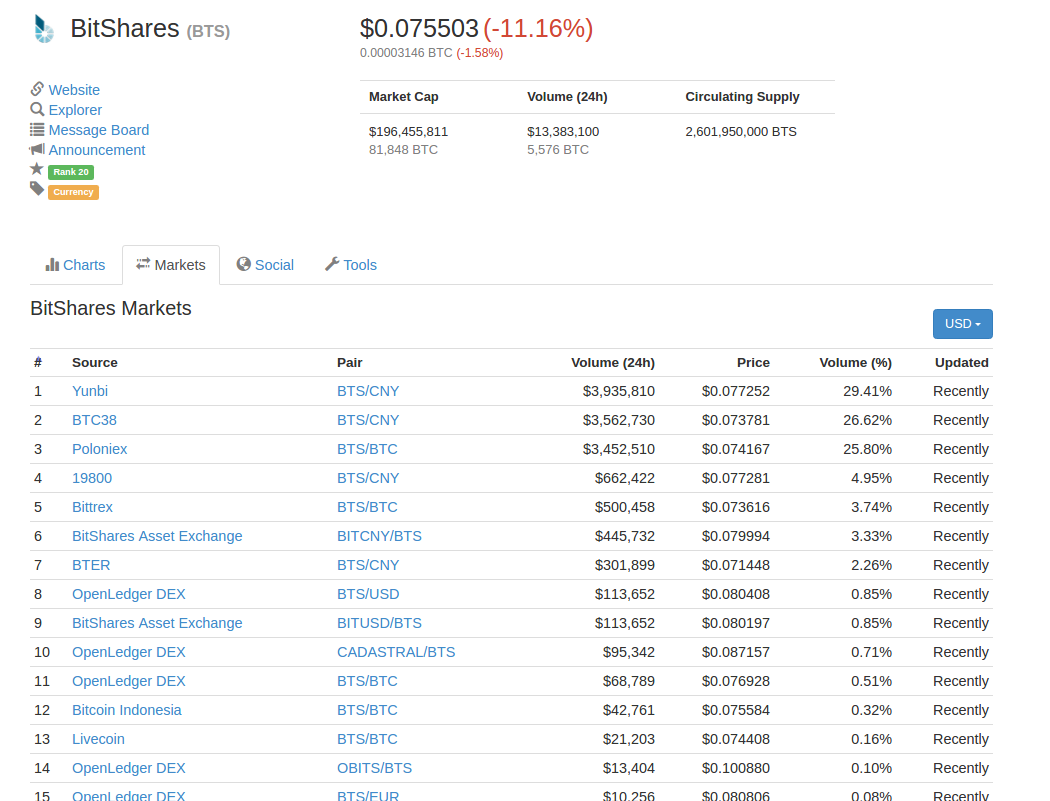
Task: Click the $0.075503 price heading
Action: click(x=419, y=28)
